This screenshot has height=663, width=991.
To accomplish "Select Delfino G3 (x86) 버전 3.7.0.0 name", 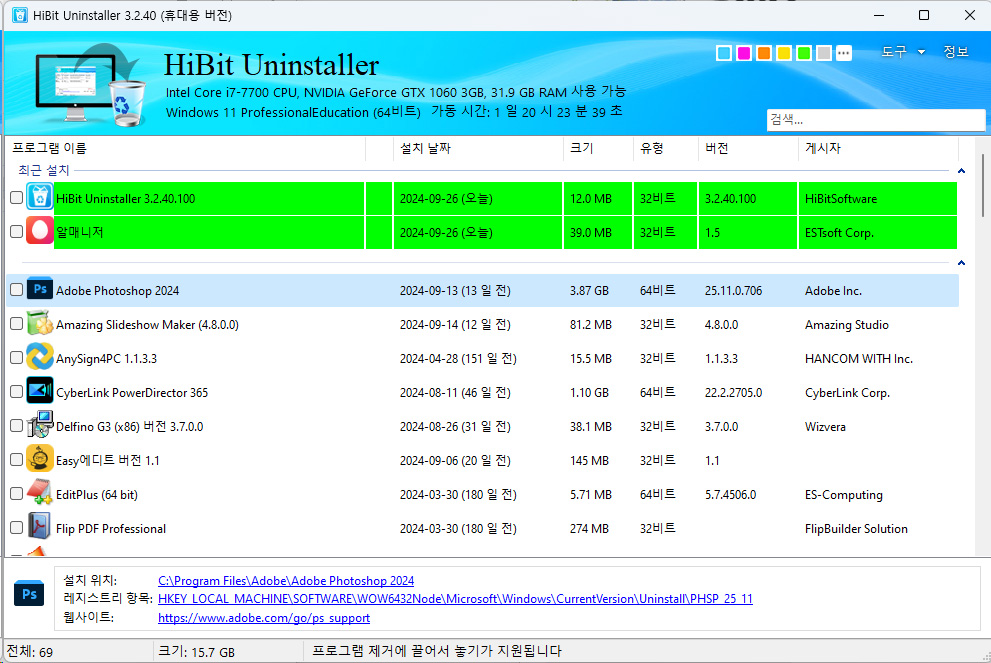I will (130, 427).
